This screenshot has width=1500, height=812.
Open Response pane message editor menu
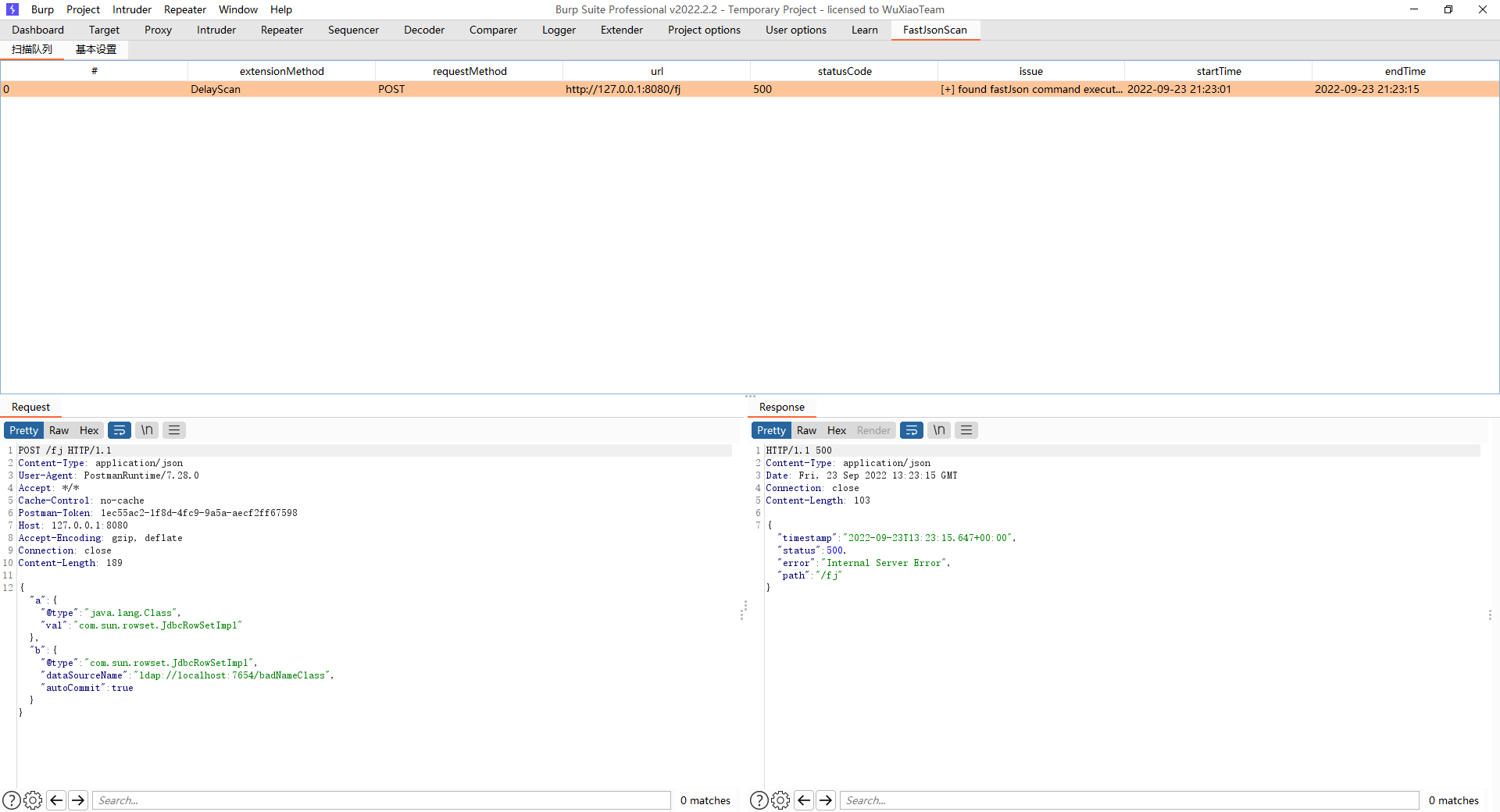click(x=966, y=430)
